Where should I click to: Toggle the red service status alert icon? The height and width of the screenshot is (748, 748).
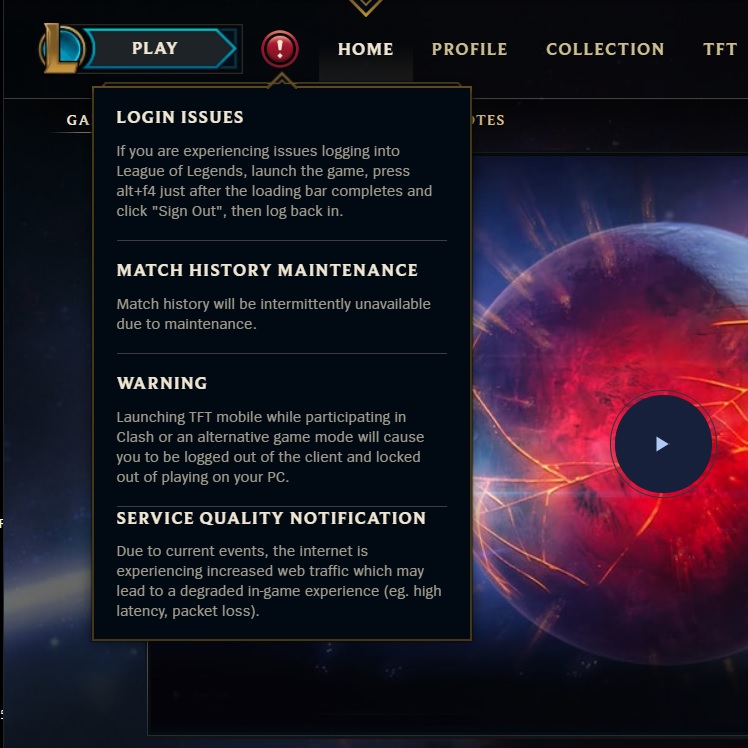pyautogui.click(x=280, y=49)
